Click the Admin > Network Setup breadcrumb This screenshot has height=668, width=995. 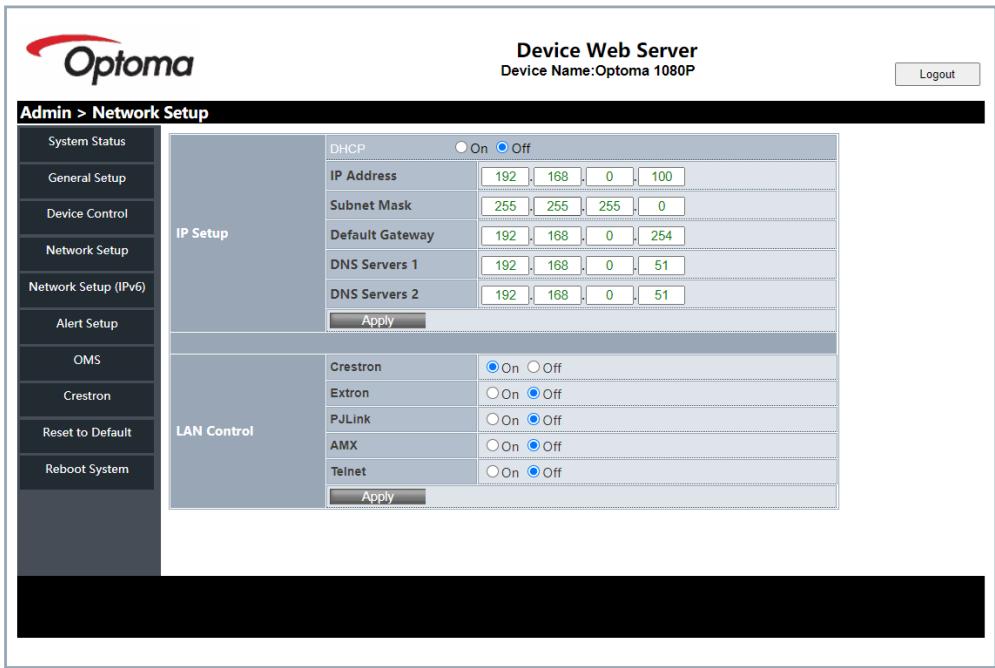(x=114, y=113)
